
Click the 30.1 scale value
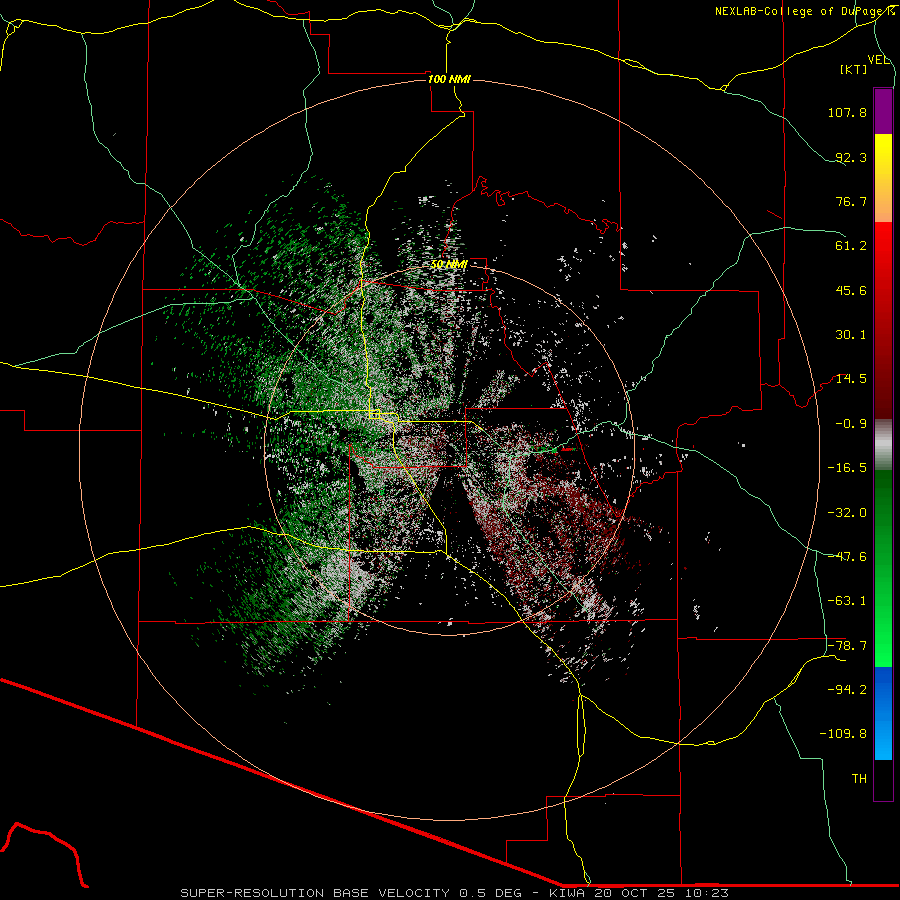(x=851, y=335)
